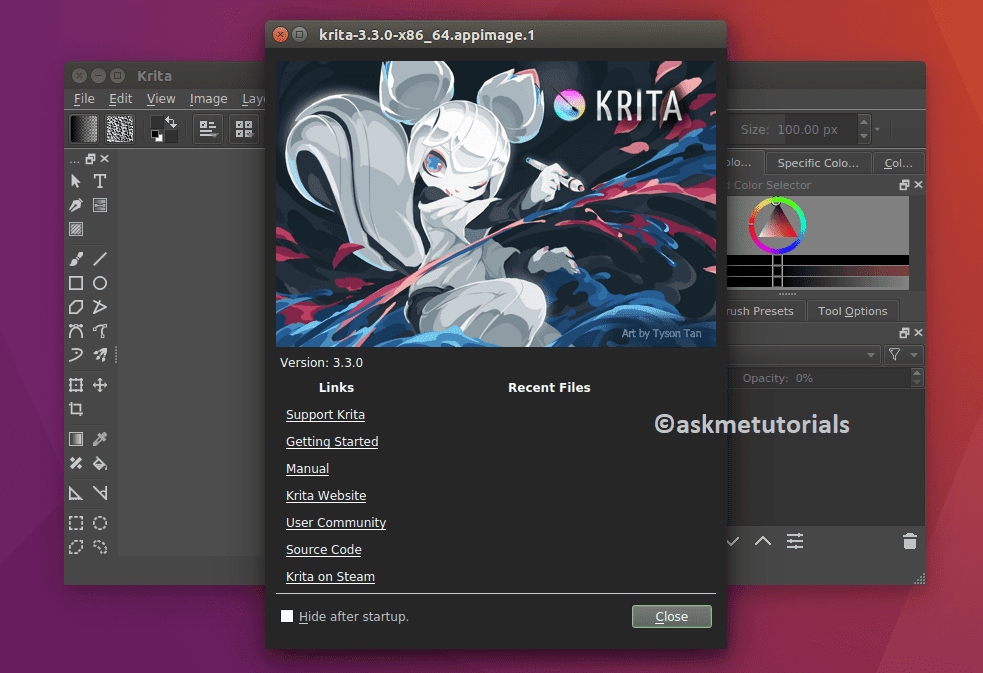983x673 pixels.
Task: Select the gradient editing tool beside the calligraphy pen
Action: point(100,205)
